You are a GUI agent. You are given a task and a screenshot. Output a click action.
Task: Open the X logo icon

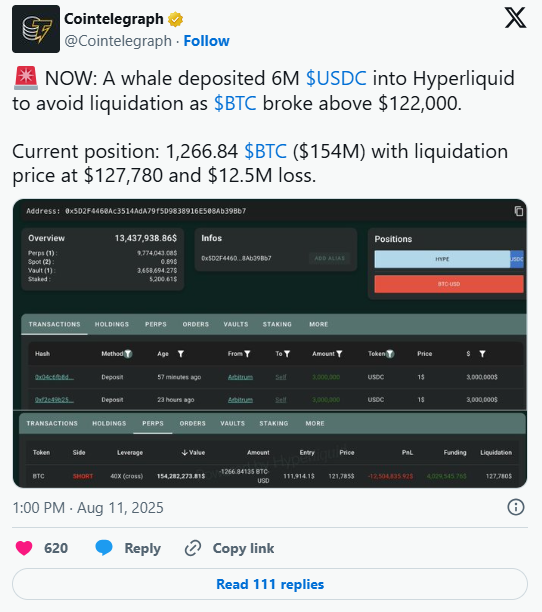click(515, 18)
